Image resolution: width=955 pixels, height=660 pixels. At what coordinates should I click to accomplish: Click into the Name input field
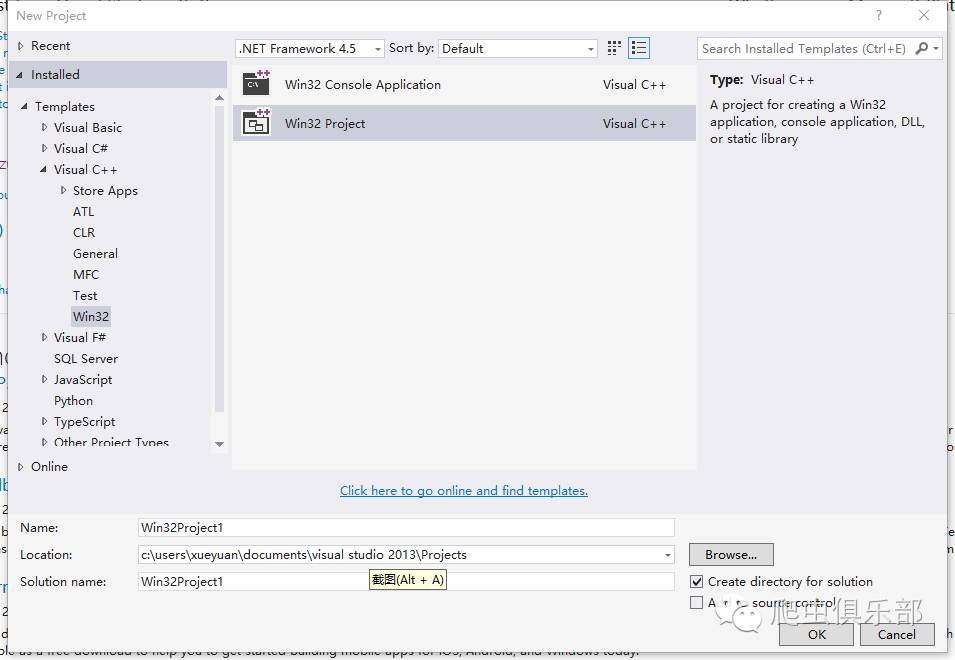click(406, 527)
